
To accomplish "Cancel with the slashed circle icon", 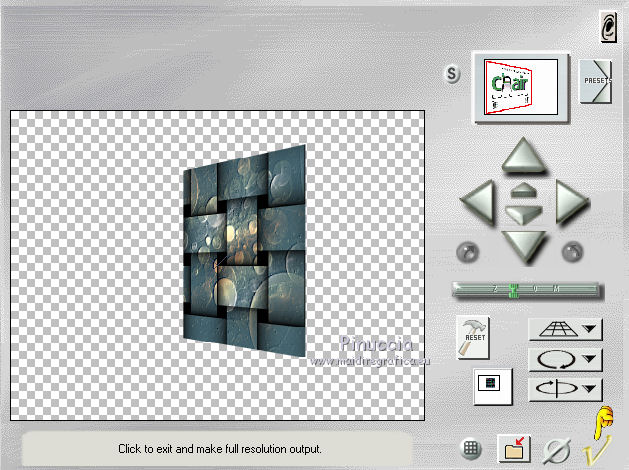I will [557, 451].
